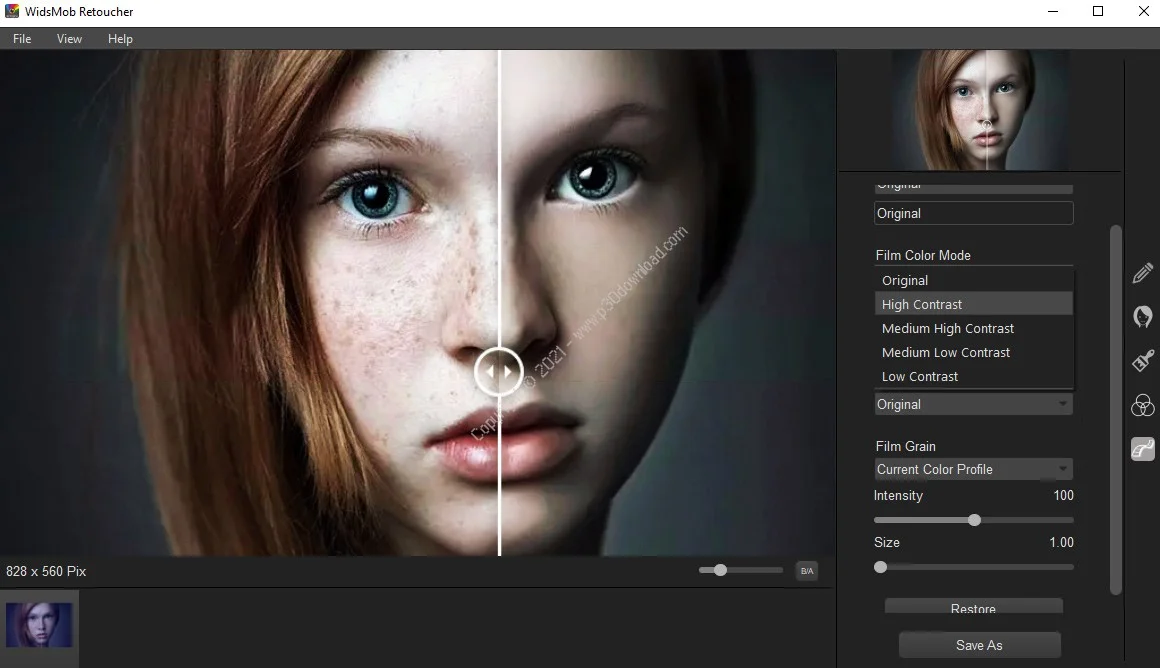Select the Film Pack tool
This screenshot has width=1160, height=668.
click(1142, 448)
